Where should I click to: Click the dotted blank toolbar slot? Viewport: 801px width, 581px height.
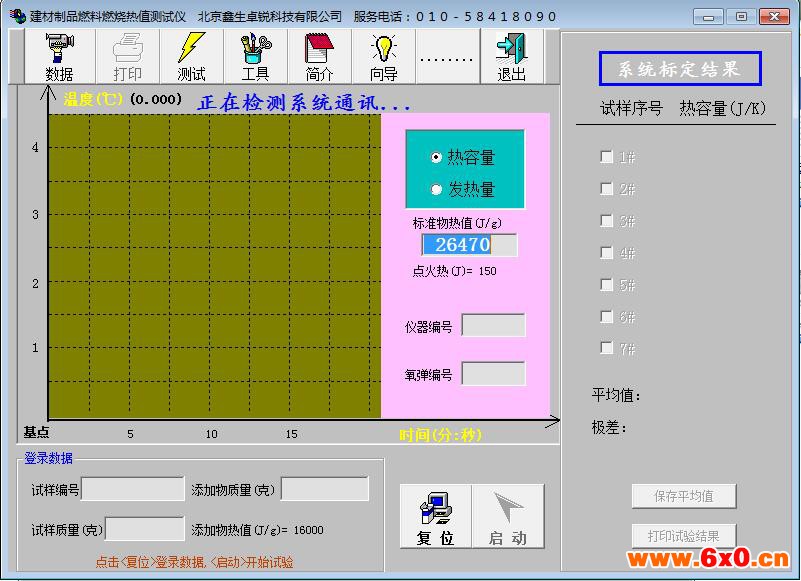[x=447, y=56]
